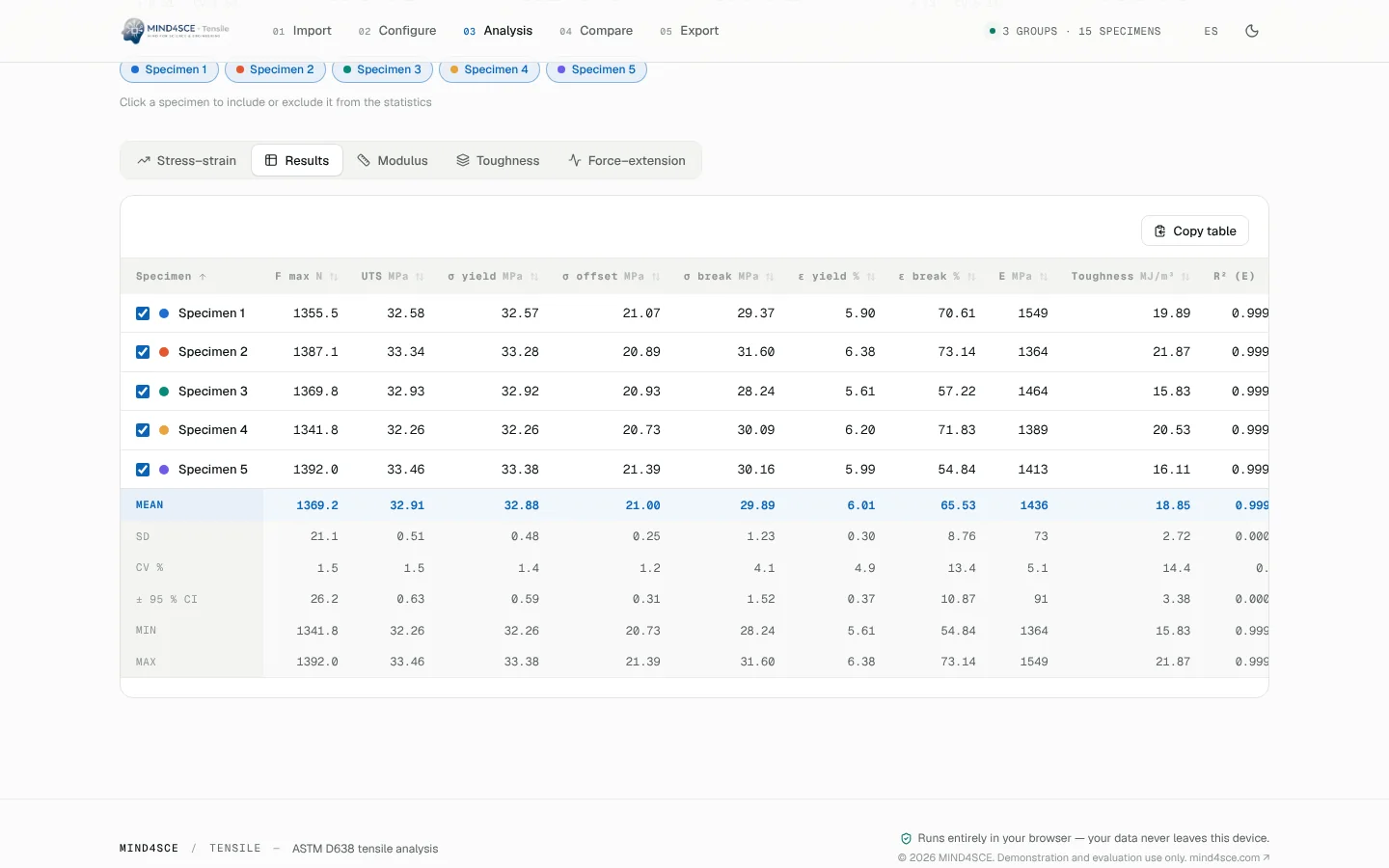Click the R² (E) column header

click(1235, 277)
